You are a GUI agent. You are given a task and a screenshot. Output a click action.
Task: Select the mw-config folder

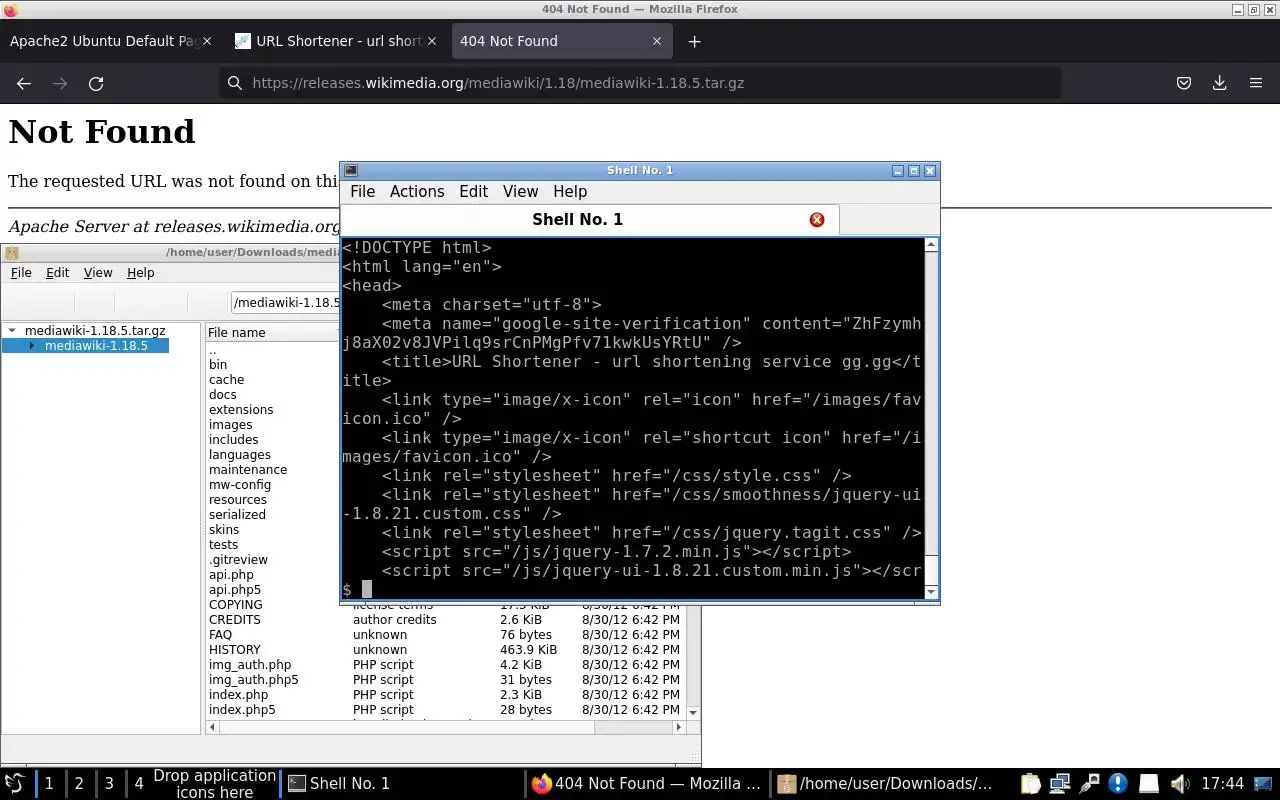240,485
